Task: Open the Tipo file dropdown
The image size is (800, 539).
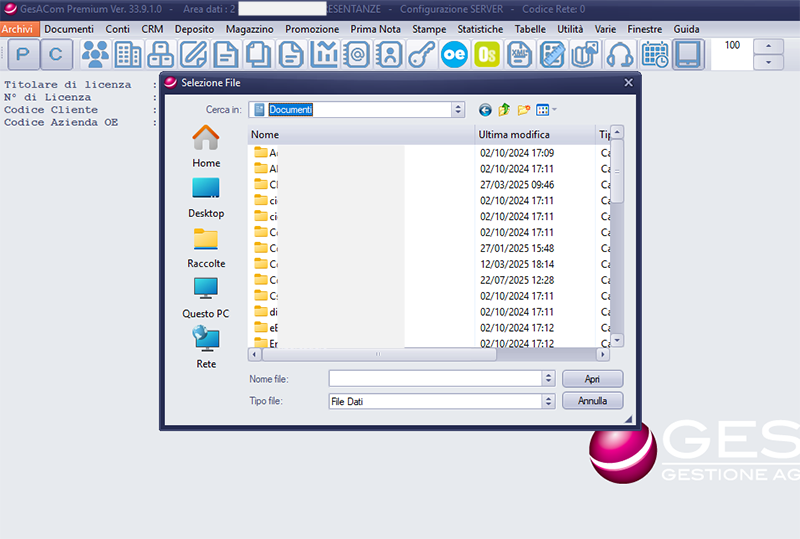Action: coord(547,401)
